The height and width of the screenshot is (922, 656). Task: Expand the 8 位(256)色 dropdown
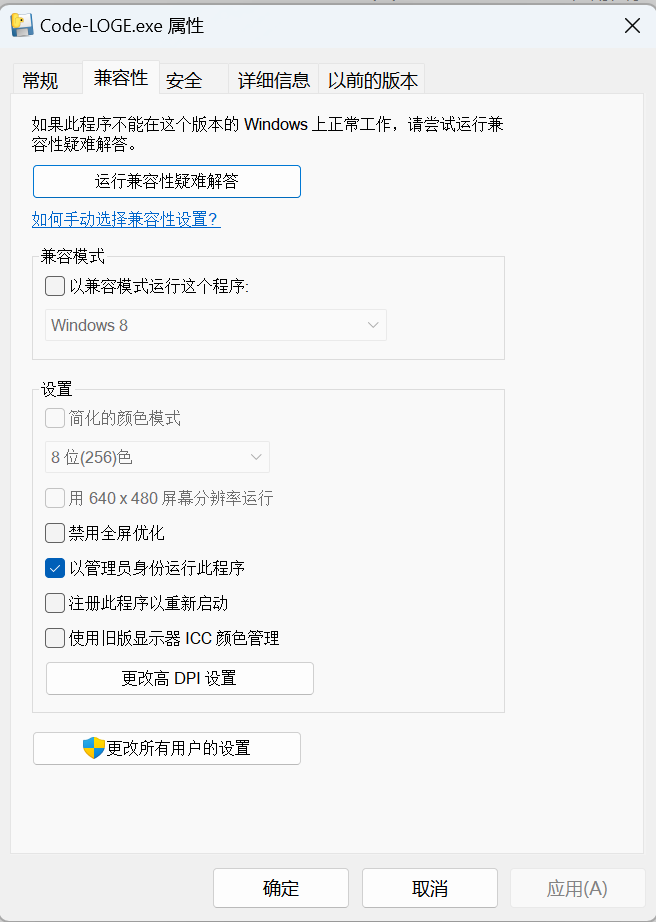click(x=157, y=457)
